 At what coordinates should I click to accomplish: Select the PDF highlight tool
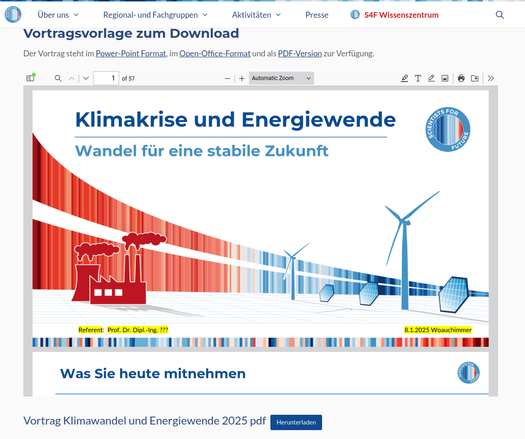click(x=404, y=78)
